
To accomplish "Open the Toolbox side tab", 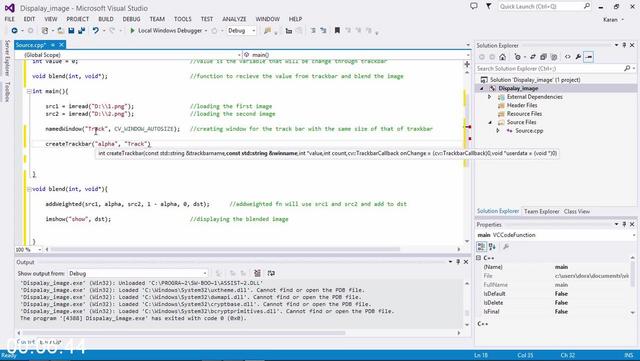I will pyautogui.click(x=7, y=91).
